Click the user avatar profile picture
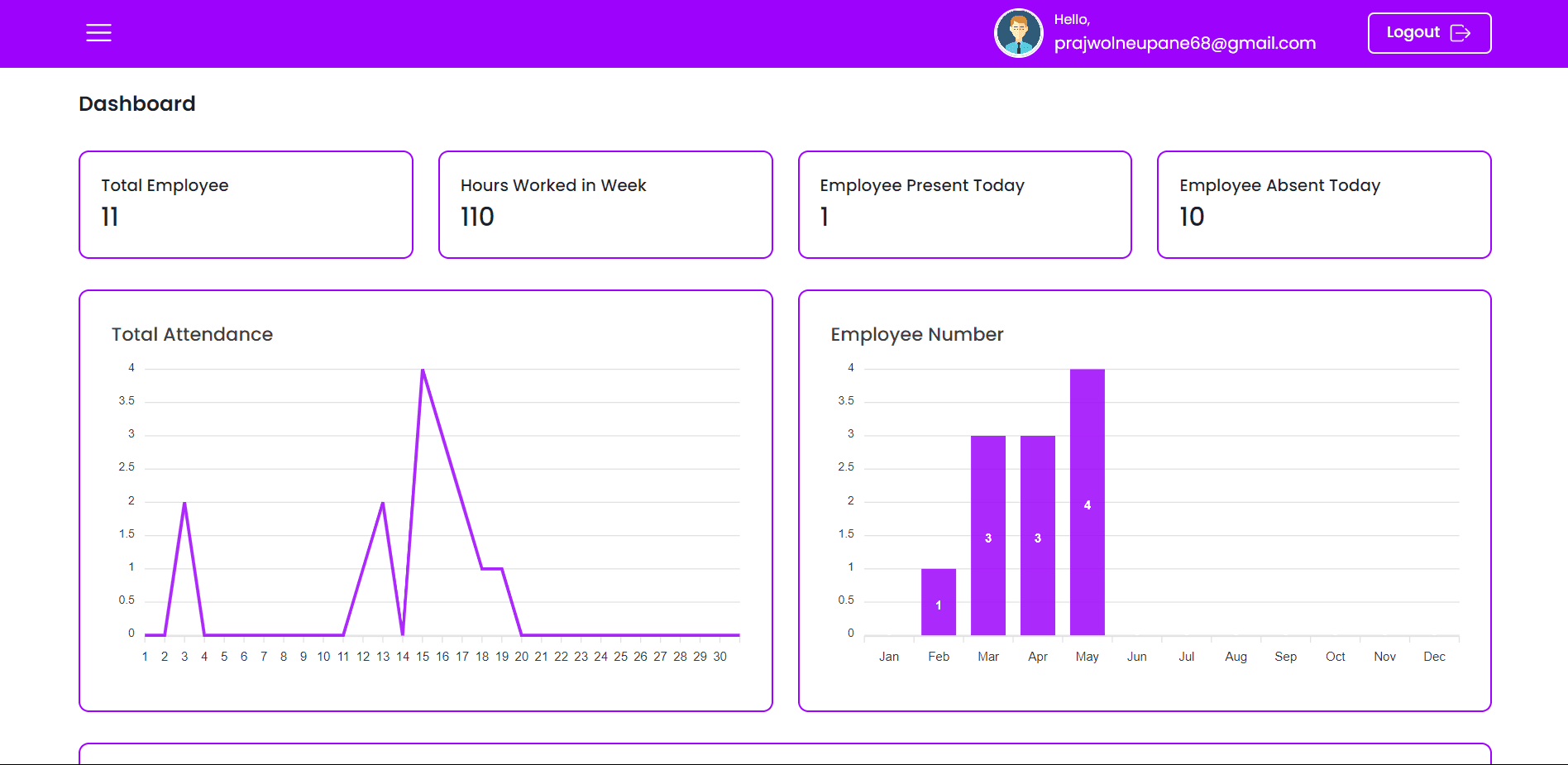The width and height of the screenshot is (1568, 765). (1018, 32)
